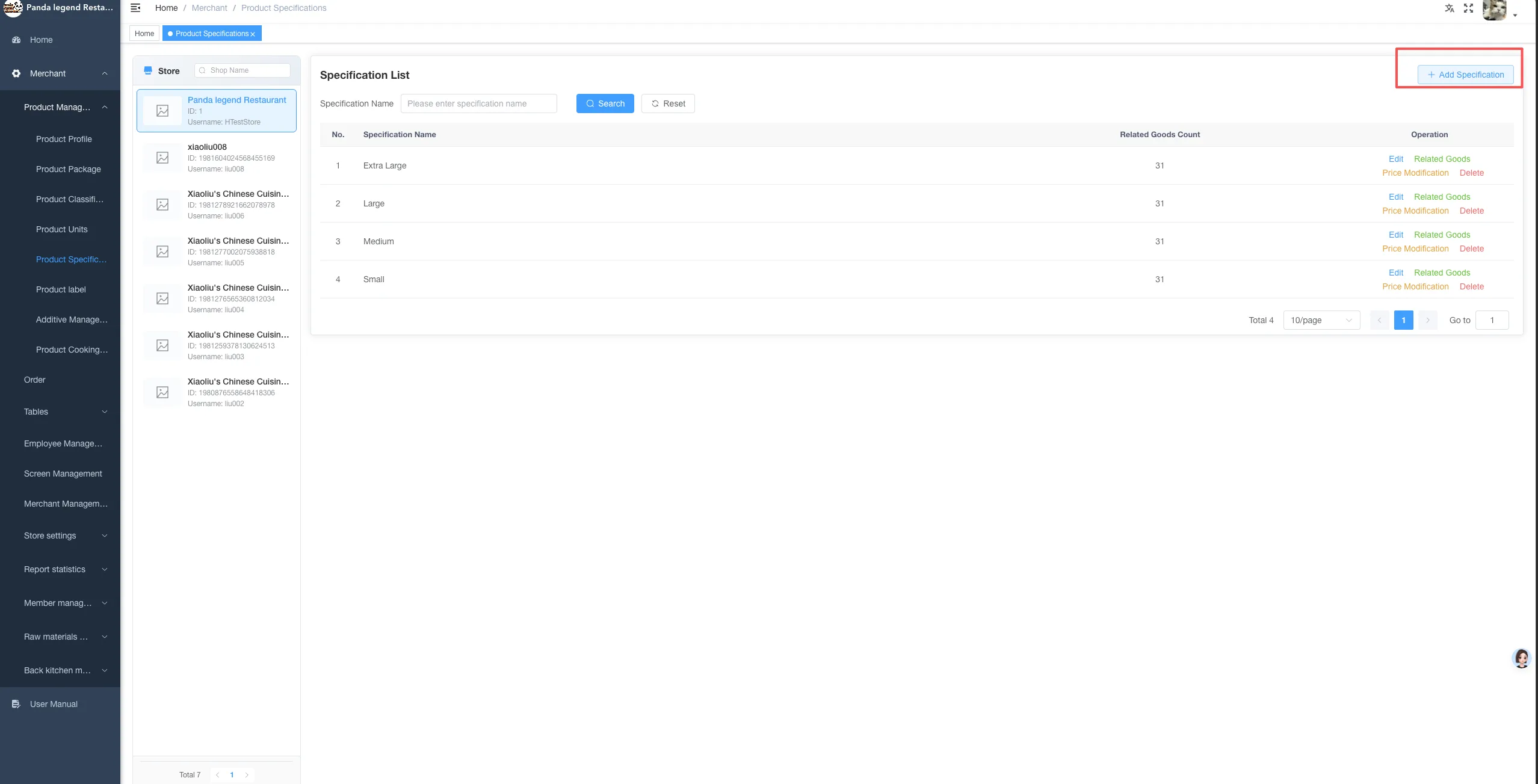Click the Panda legend logo in header
1538x784 pixels.
tap(13, 8)
